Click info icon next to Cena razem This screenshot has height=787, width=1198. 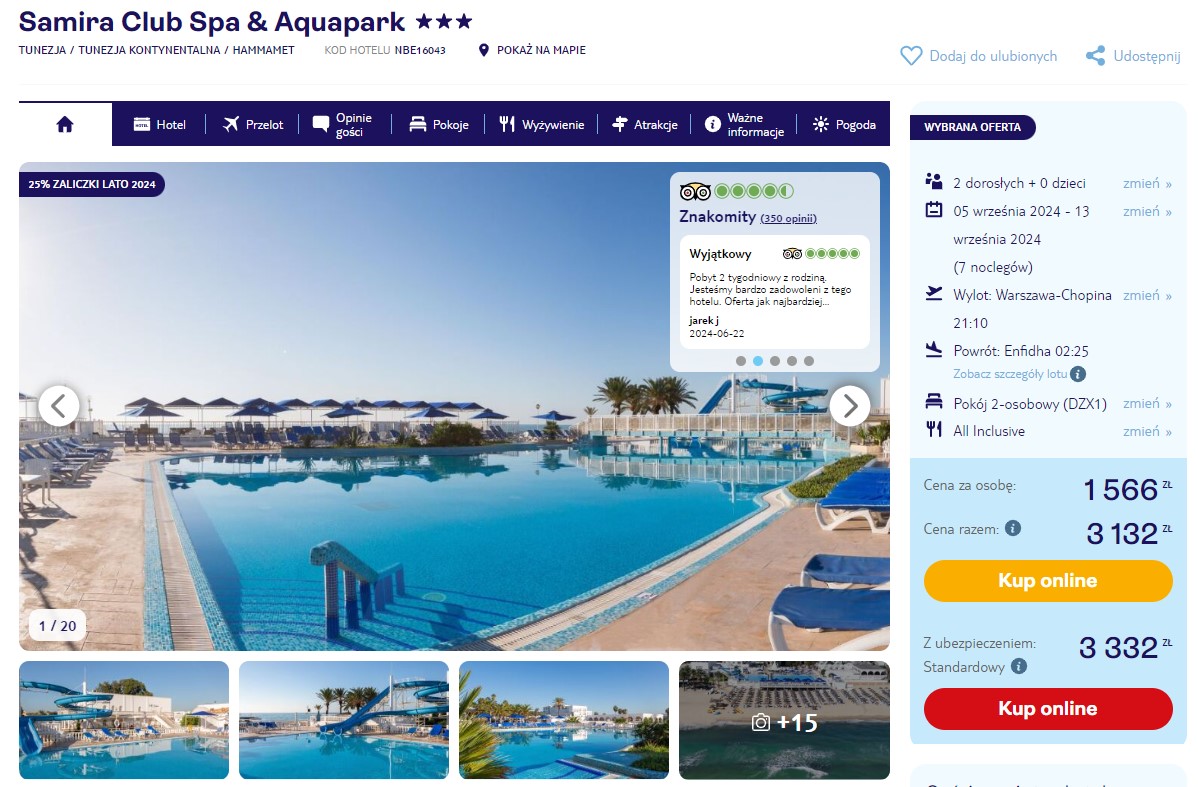[x=1013, y=528]
